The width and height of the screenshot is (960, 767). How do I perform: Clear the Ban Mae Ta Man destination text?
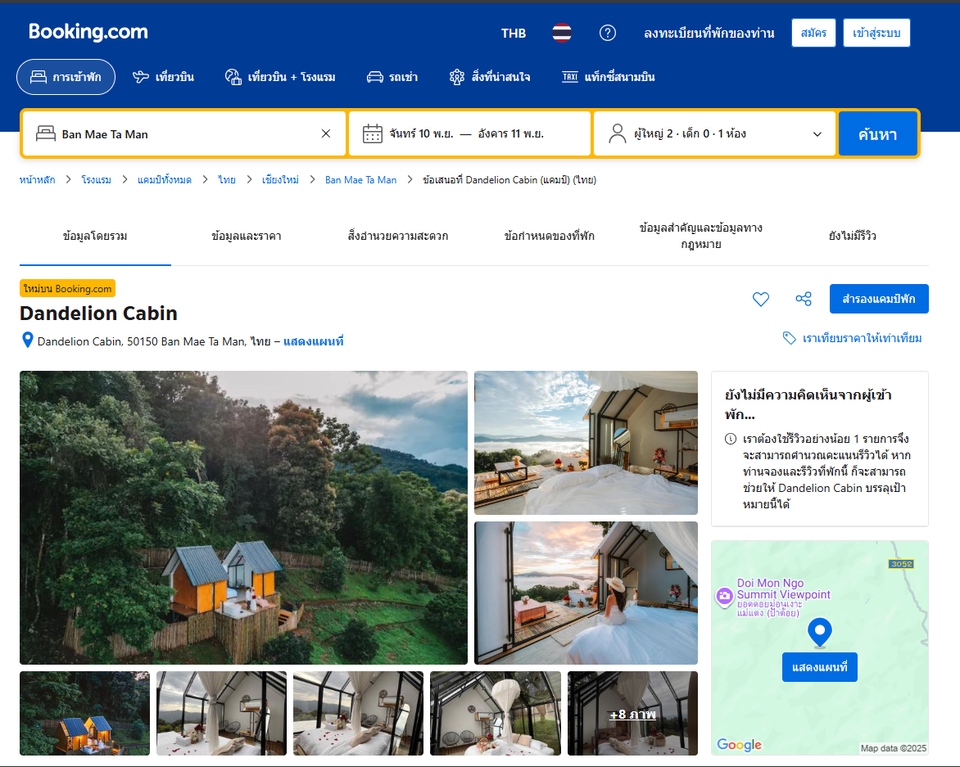pos(325,134)
